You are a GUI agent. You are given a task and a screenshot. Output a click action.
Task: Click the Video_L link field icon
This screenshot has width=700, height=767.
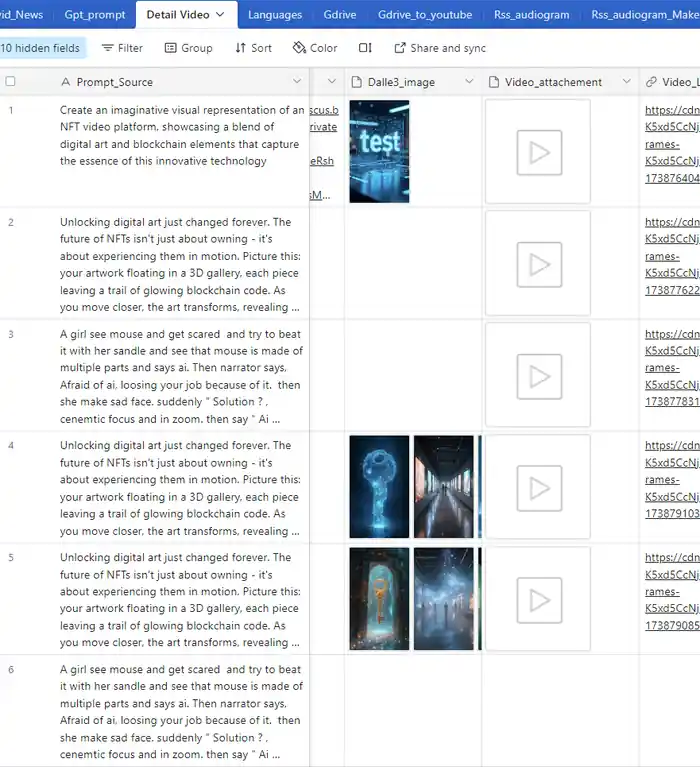coord(651,82)
